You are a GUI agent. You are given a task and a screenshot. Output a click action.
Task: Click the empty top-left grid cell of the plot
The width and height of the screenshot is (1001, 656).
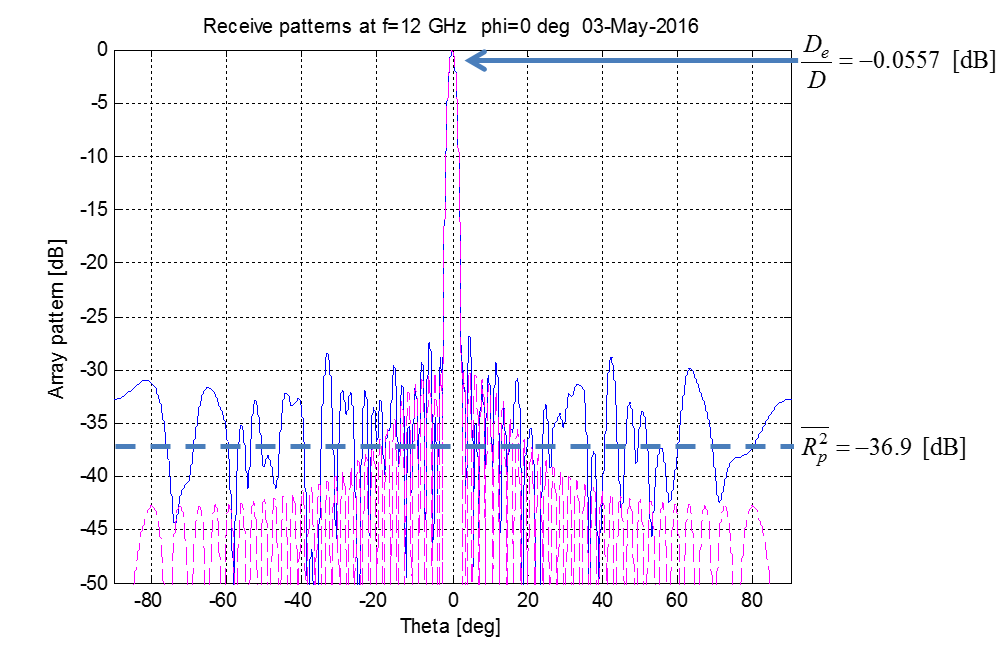pyautogui.click(x=133, y=77)
